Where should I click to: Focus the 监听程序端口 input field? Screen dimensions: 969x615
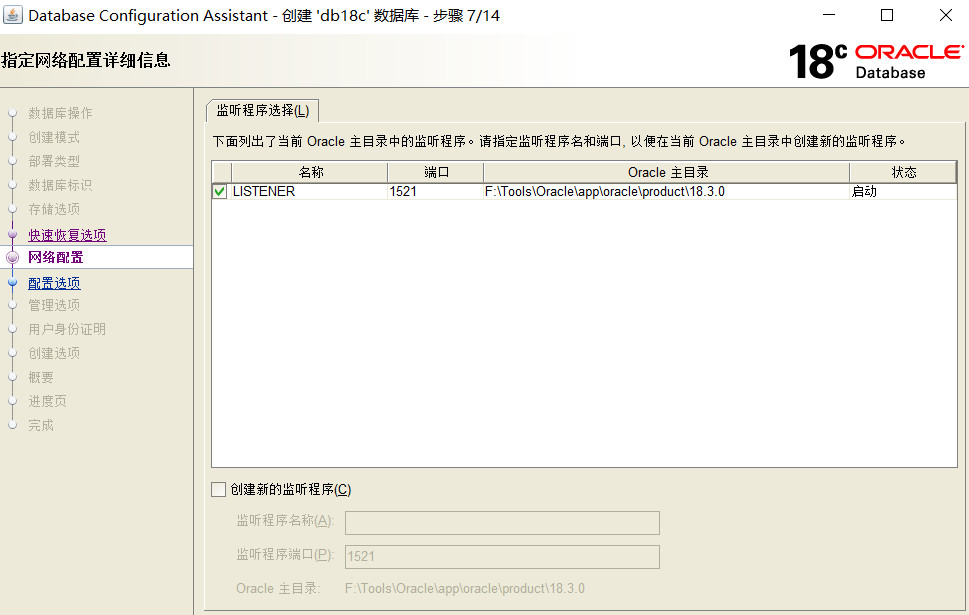pyautogui.click(x=502, y=556)
